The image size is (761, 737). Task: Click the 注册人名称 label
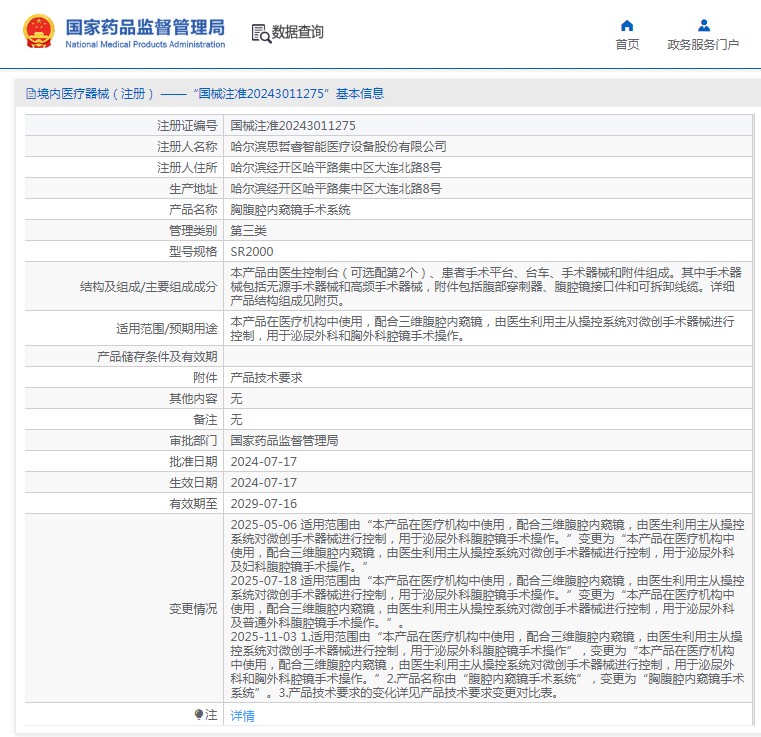(187, 147)
